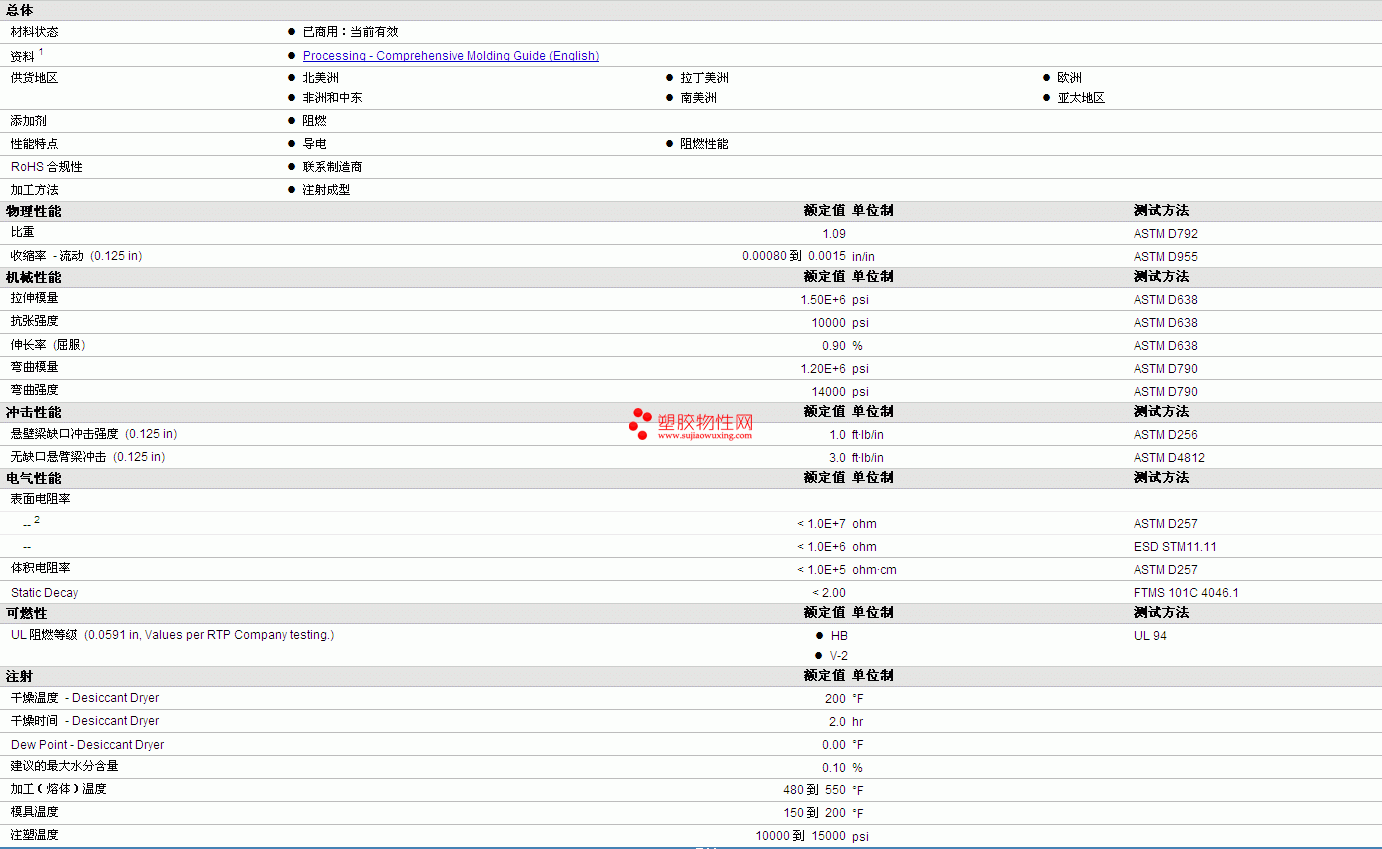Screen dimensions: 1382x849
Task: Select the RoHS 合规性 row label
Action: pyautogui.click(x=47, y=167)
